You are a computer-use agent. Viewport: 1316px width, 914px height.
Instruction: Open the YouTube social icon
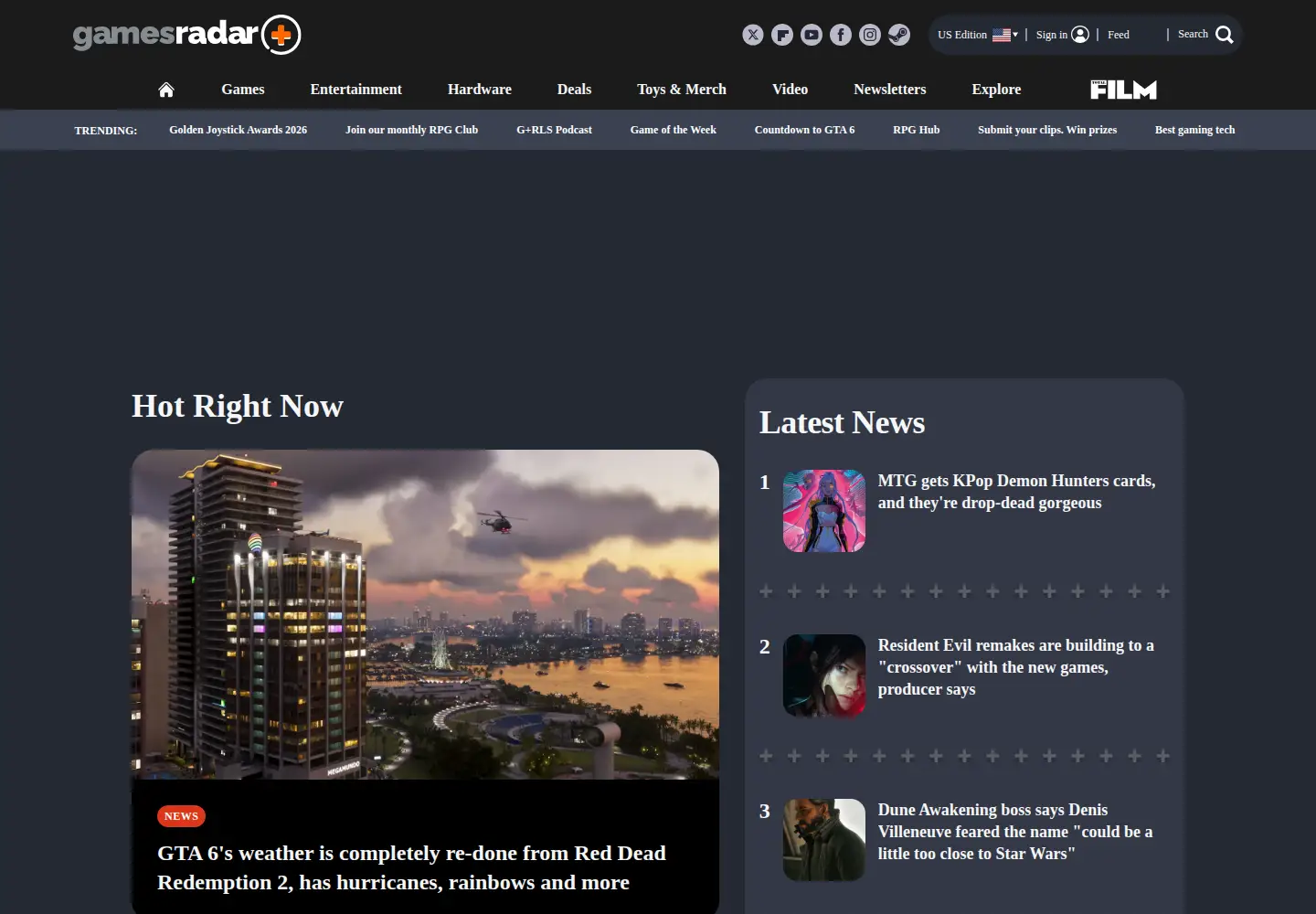(812, 35)
